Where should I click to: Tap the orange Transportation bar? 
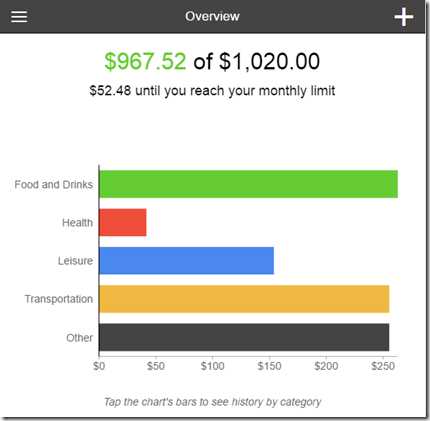coord(244,299)
